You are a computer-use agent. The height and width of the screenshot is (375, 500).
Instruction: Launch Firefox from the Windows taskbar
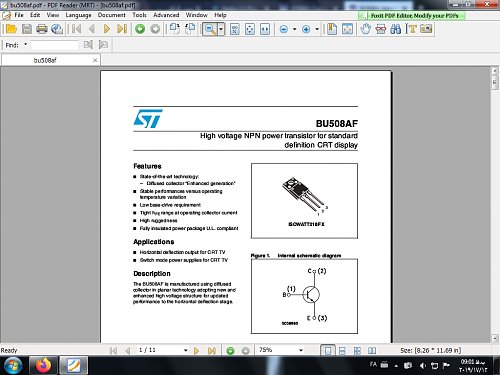[x=43, y=365]
